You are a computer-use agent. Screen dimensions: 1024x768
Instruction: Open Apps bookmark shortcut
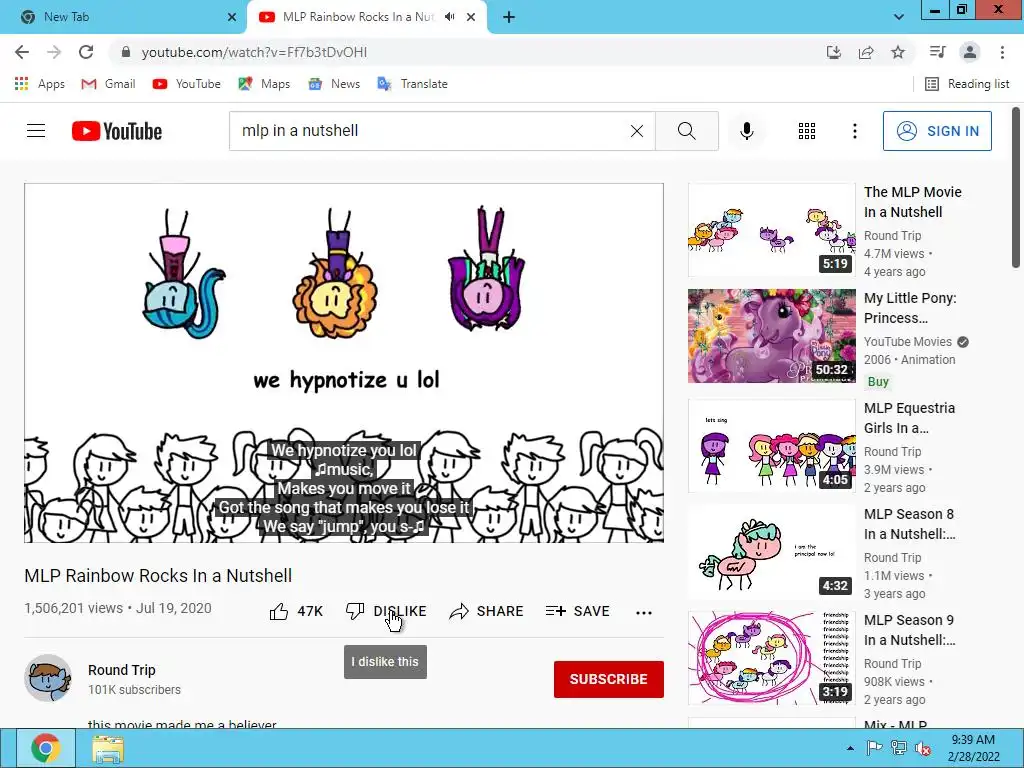click(40, 84)
